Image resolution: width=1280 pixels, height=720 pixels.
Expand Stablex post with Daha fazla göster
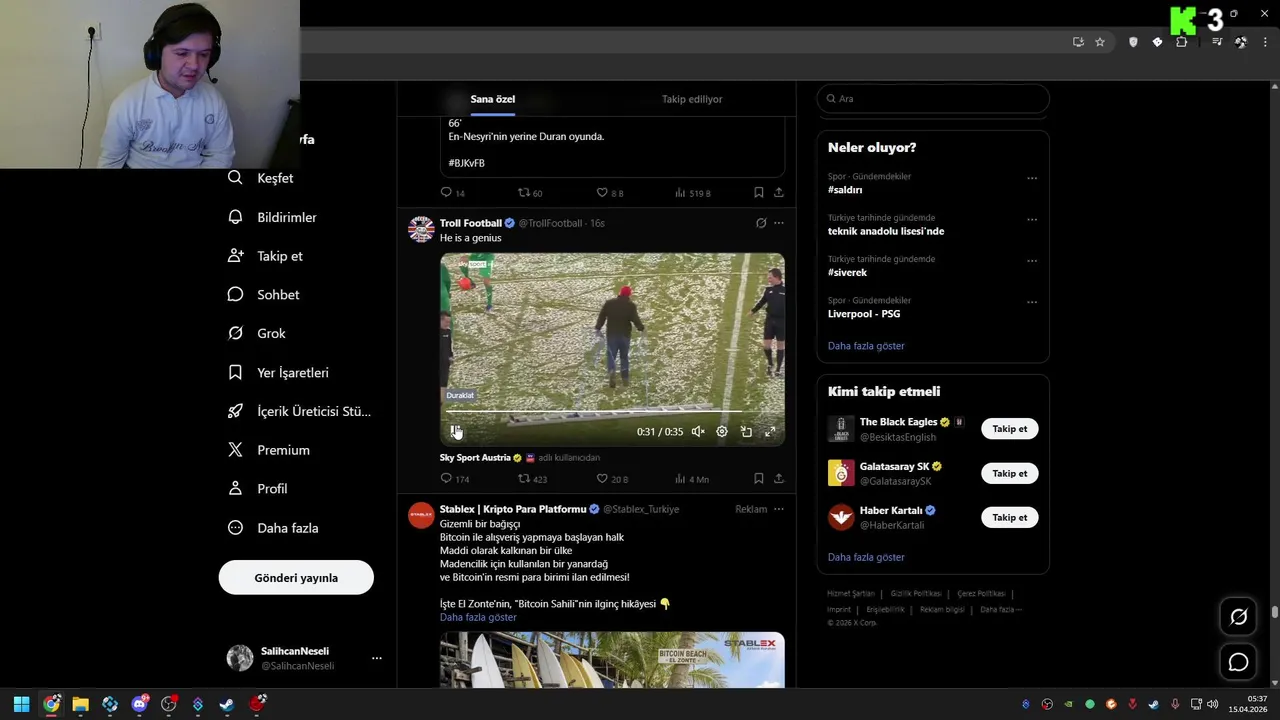click(x=478, y=617)
